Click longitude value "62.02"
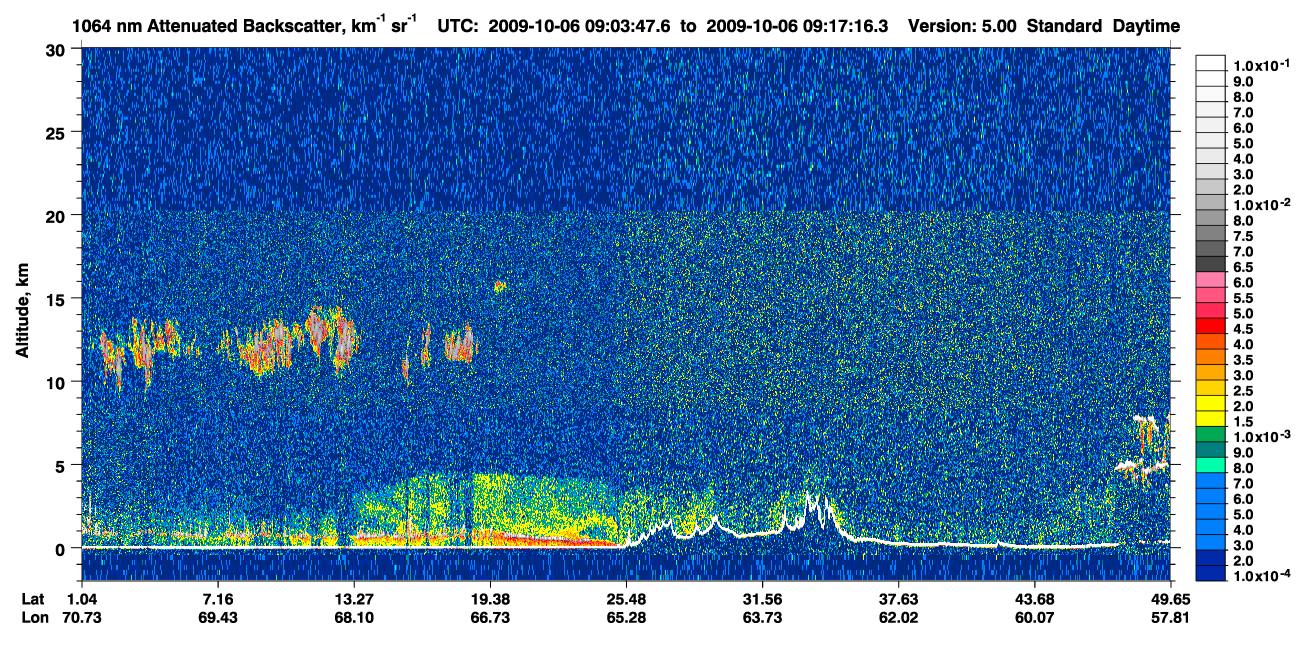Viewport: 1300px width, 667px height. click(x=898, y=618)
